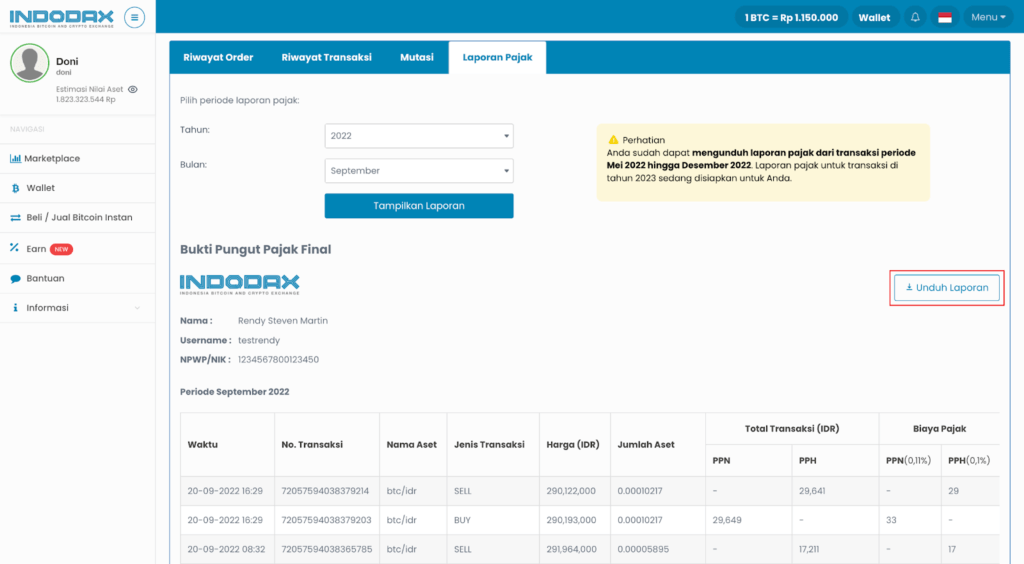Click the warning icon beside Perhatian
The height and width of the screenshot is (564, 1024).
[613, 140]
